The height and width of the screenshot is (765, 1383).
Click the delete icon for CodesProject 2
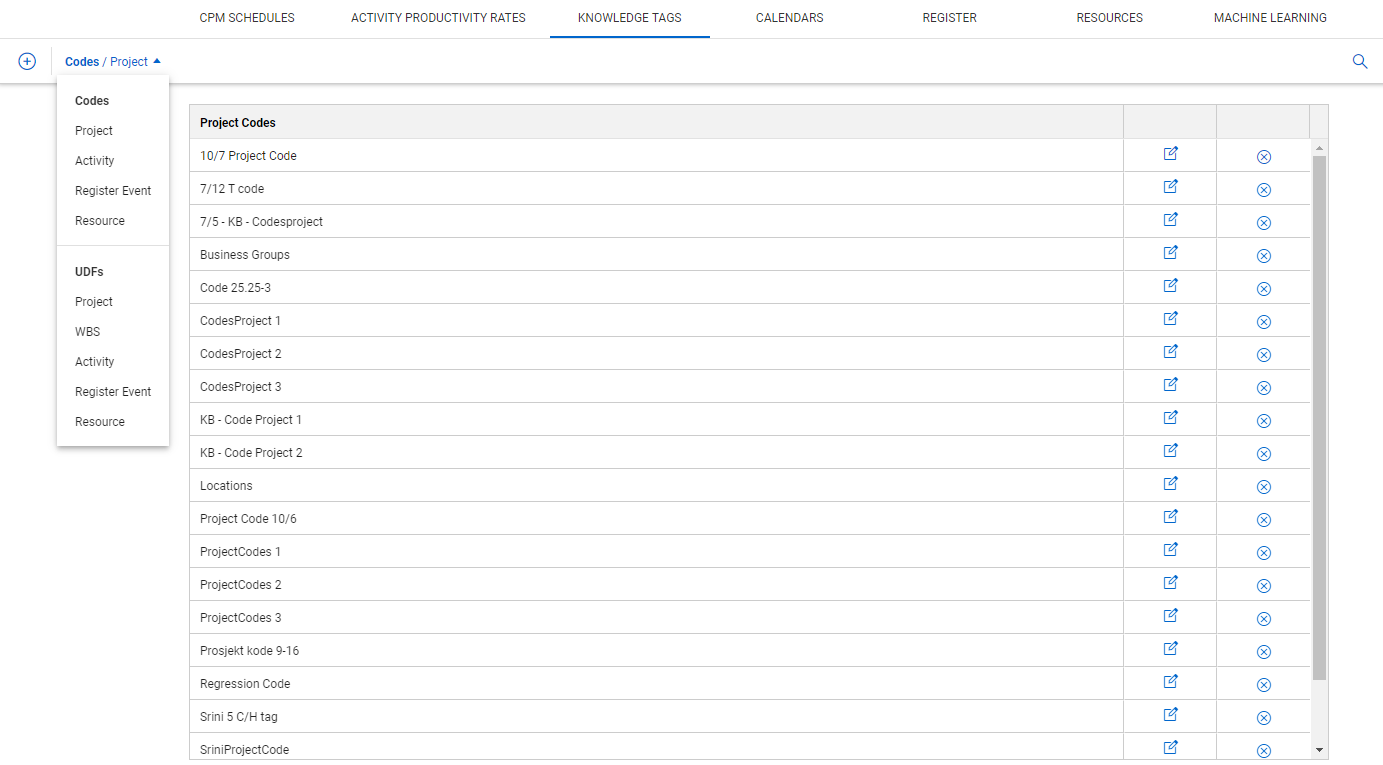[1263, 354]
